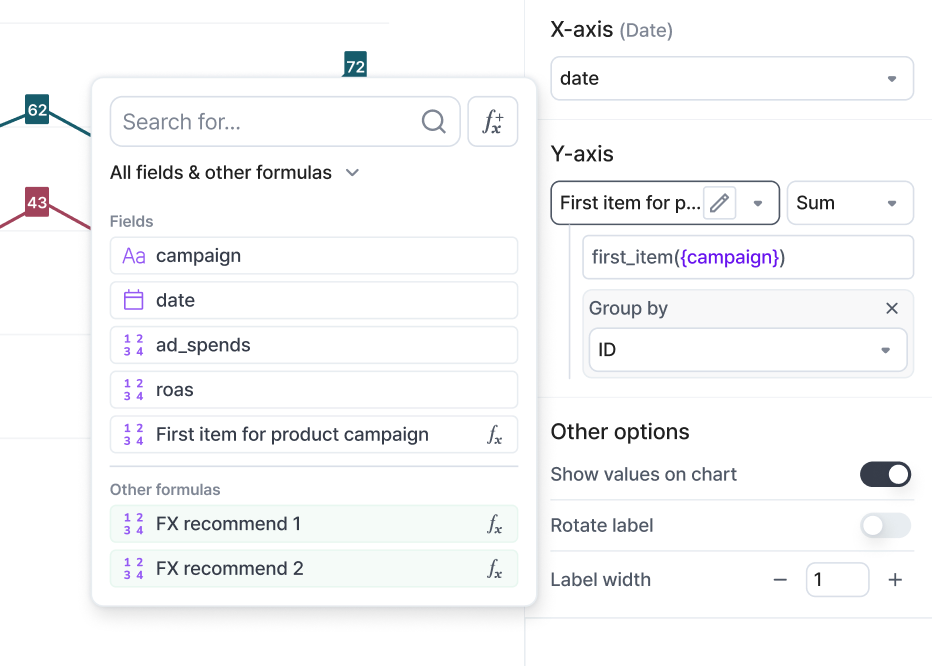This screenshot has height=666, width=932.
Task: Remove the Group by section with X
Action: click(x=892, y=308)
